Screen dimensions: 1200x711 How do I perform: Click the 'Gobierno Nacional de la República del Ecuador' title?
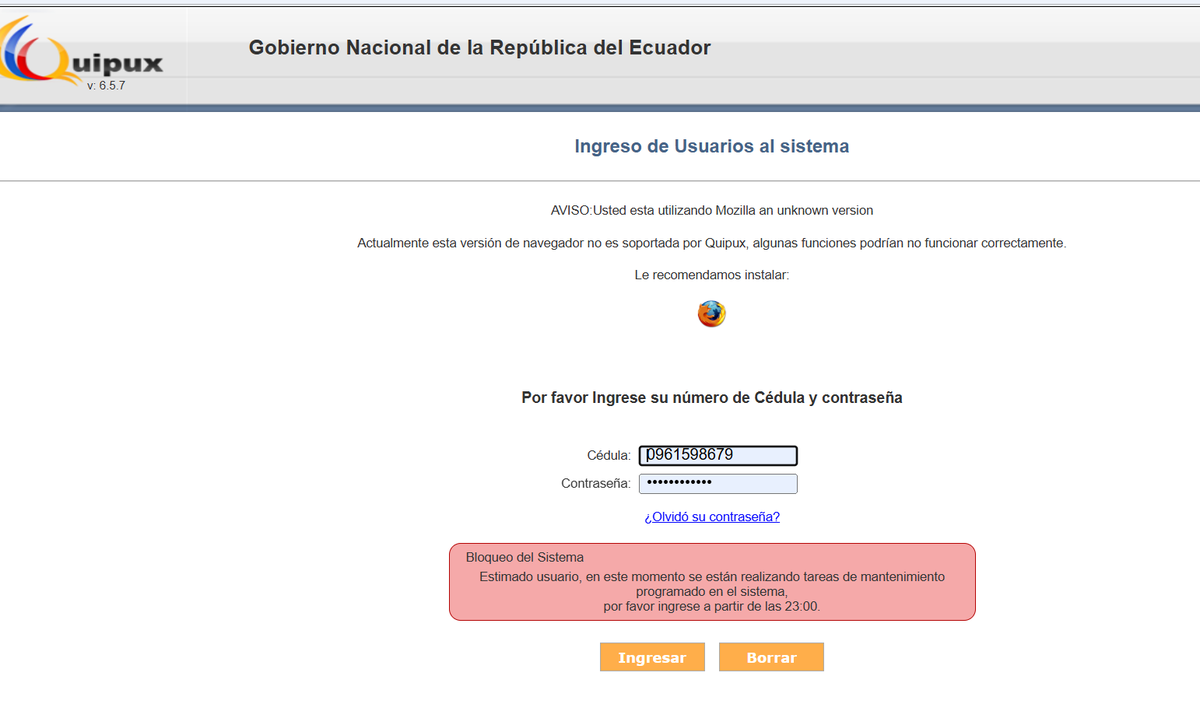click(480, 47)
